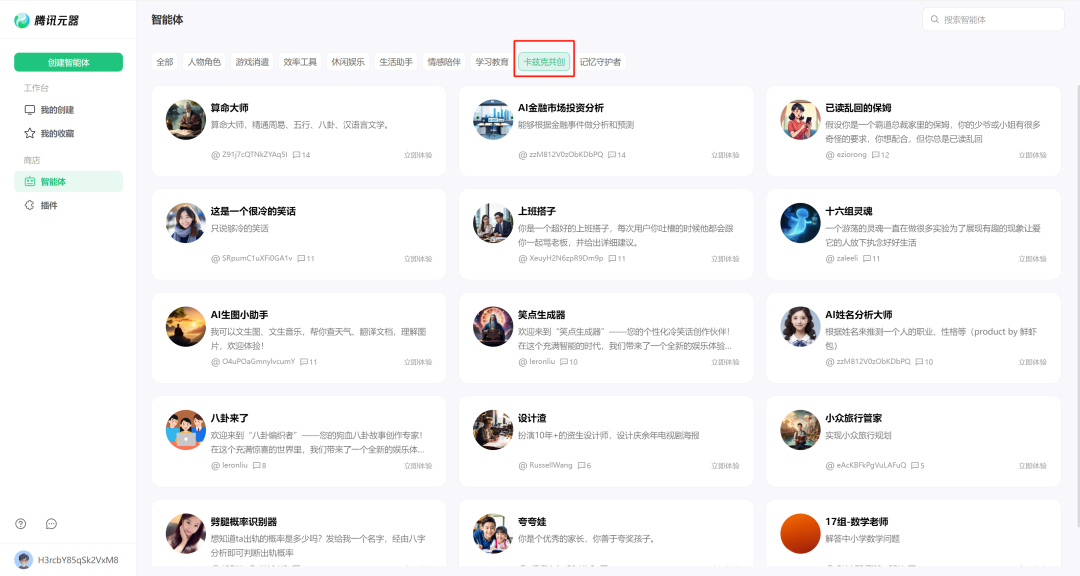Image resolution: width=1080 pixels, height=576 pixels.
Task: Click 立即体验 on the 算命大师 card
Action: [418, 155]
